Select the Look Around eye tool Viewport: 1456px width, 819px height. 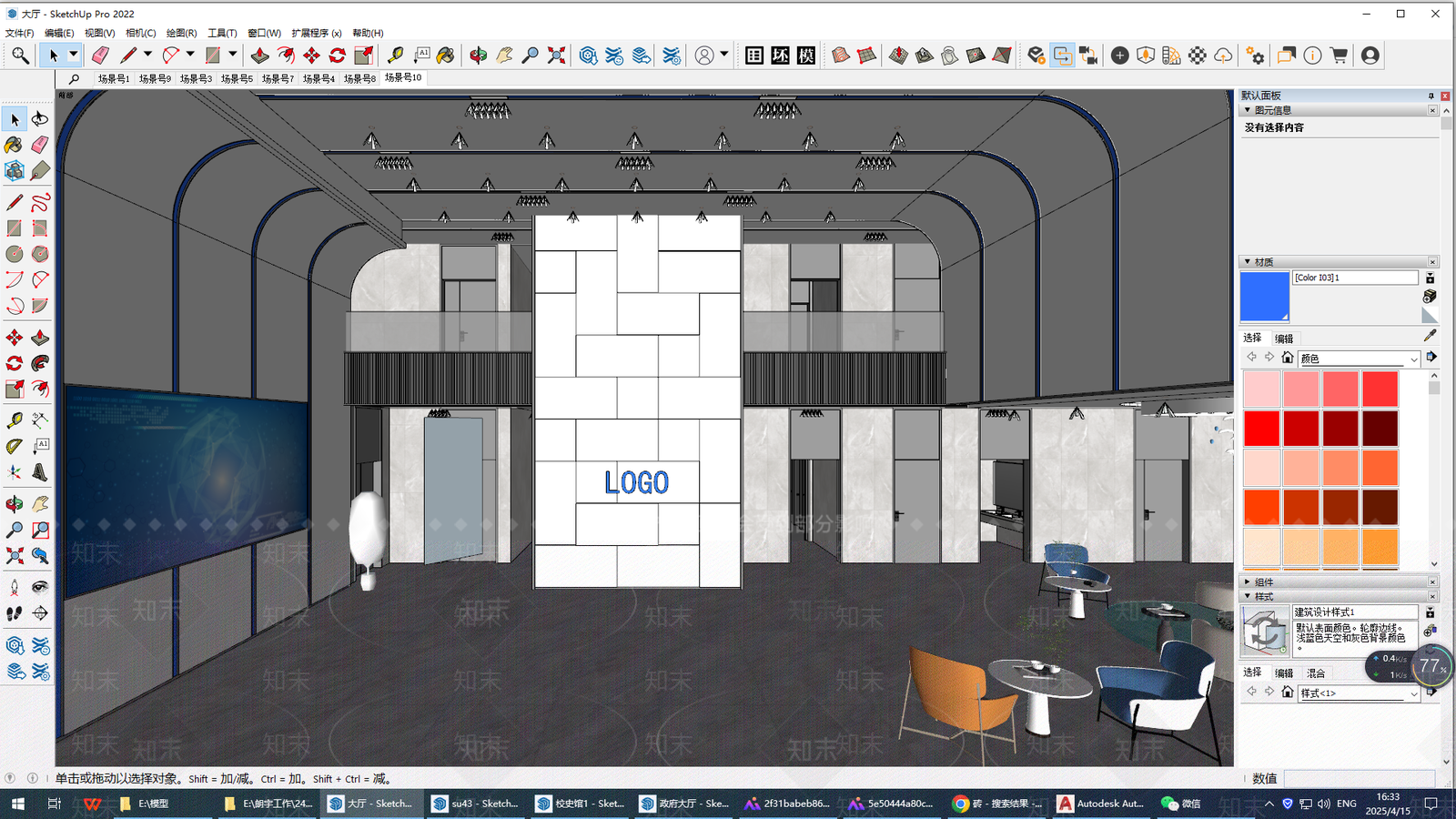coord(40,587)
